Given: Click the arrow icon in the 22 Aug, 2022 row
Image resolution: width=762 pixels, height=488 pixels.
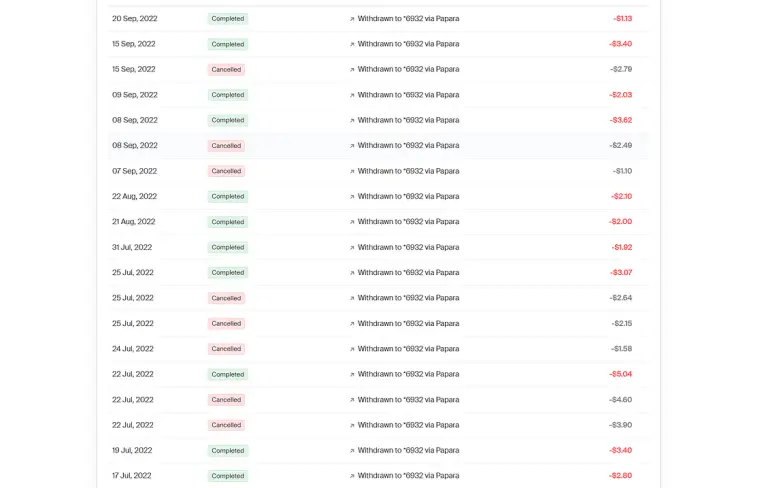Looking at the screenshot, I should [352, 197].
